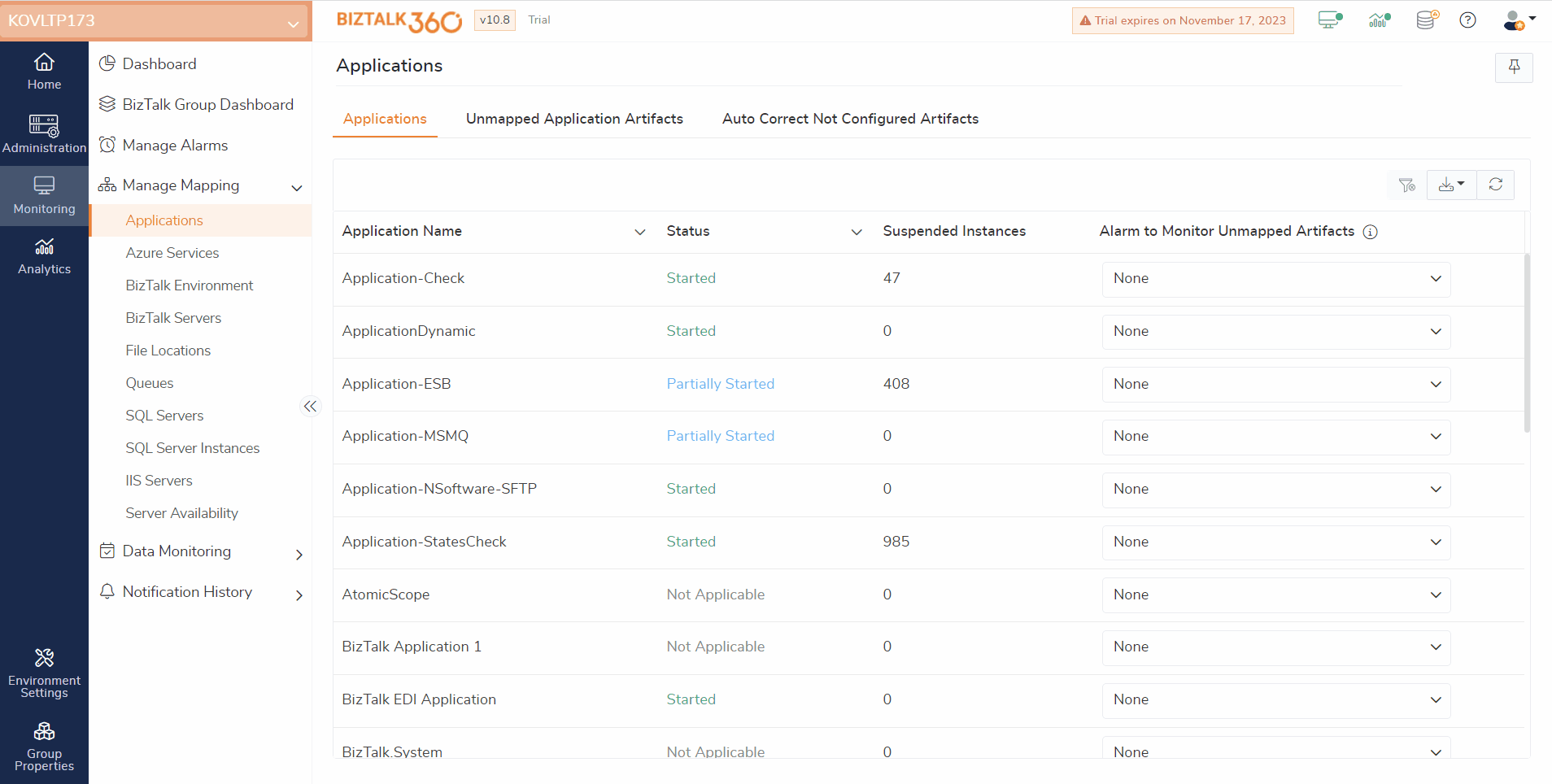
Task: Click suspended count 985
Action: click(x=896, y=542)
